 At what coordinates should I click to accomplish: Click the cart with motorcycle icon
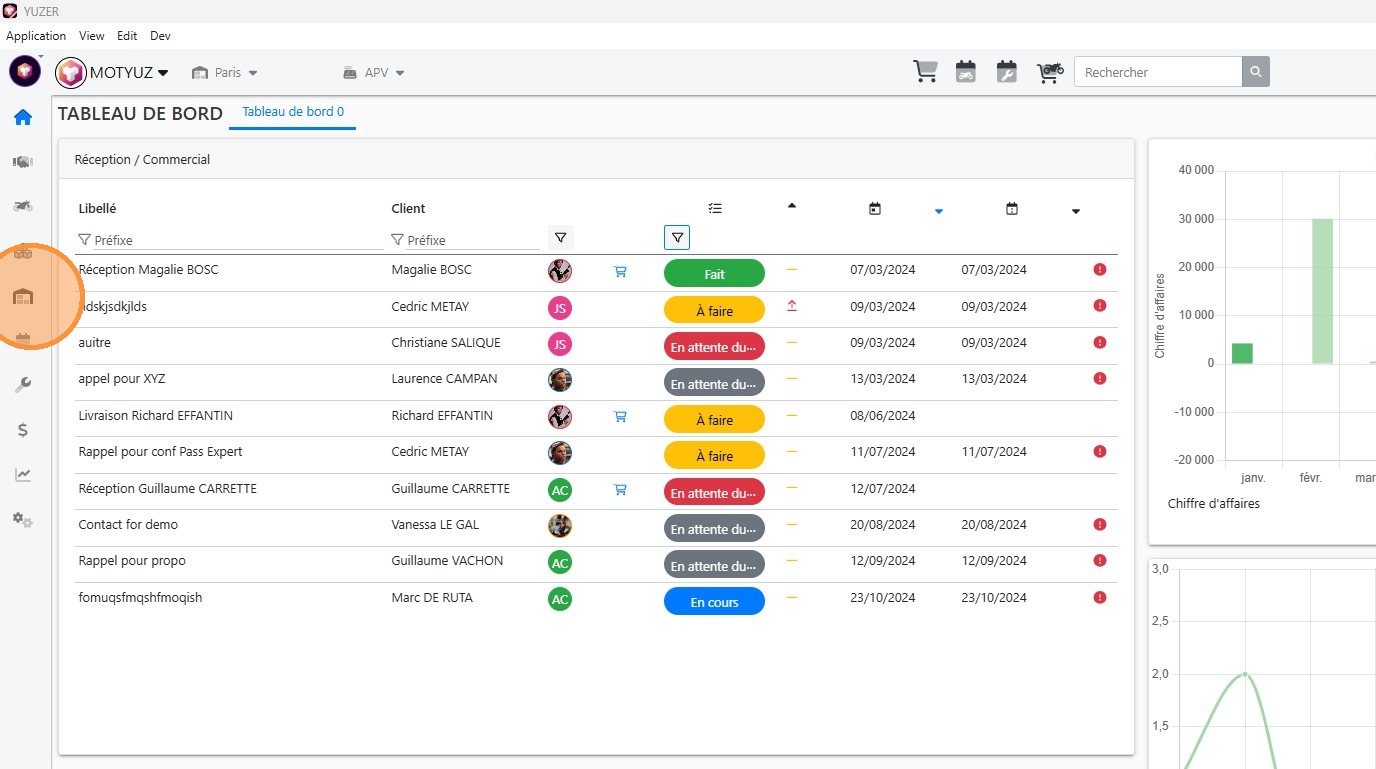[x=1049, y=72]
